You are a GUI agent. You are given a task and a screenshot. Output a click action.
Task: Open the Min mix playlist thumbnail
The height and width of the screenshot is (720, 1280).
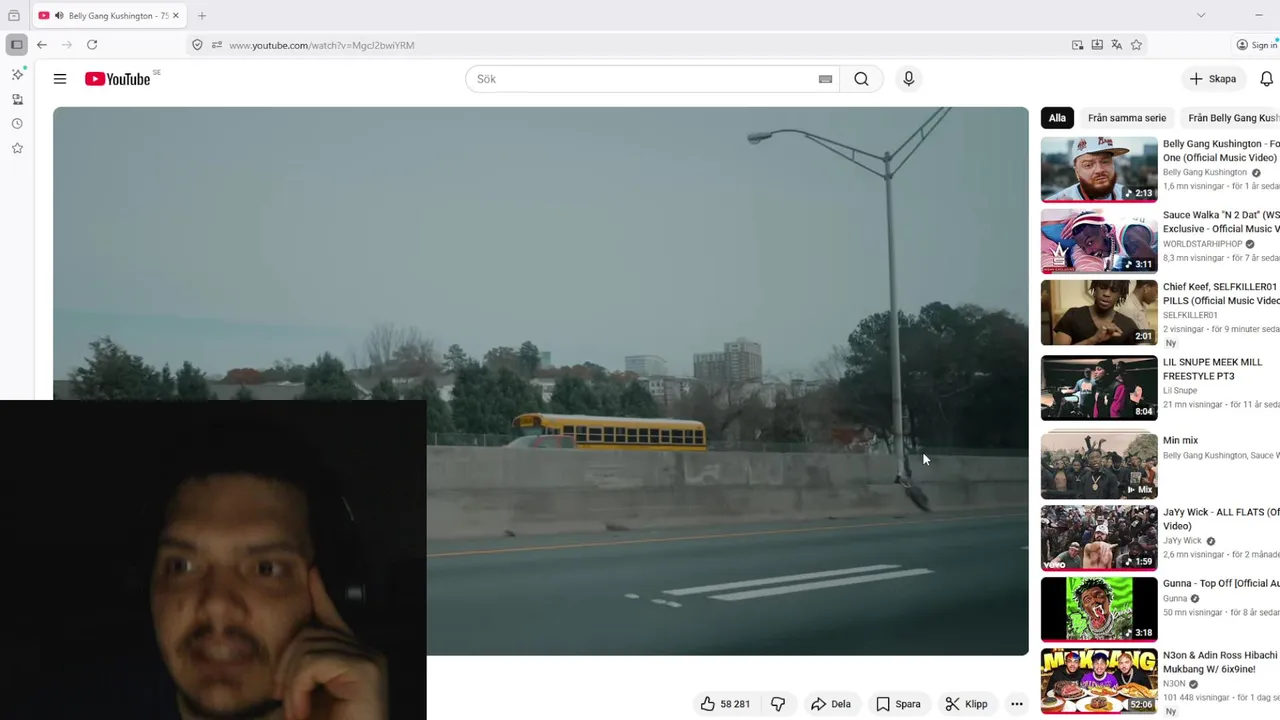tap(1099, 465)
